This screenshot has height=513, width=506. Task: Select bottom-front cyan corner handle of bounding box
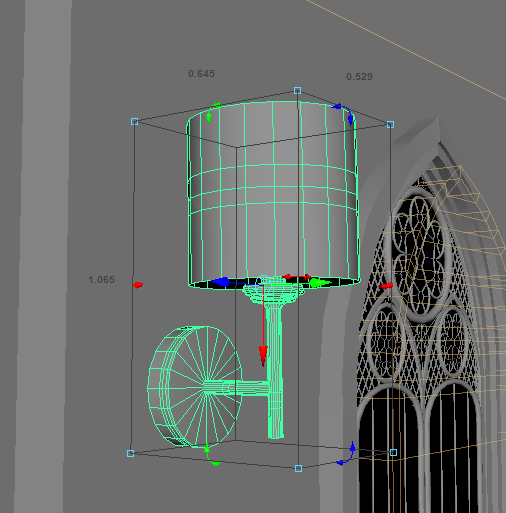pyautogui.click(x=298, y=468)
